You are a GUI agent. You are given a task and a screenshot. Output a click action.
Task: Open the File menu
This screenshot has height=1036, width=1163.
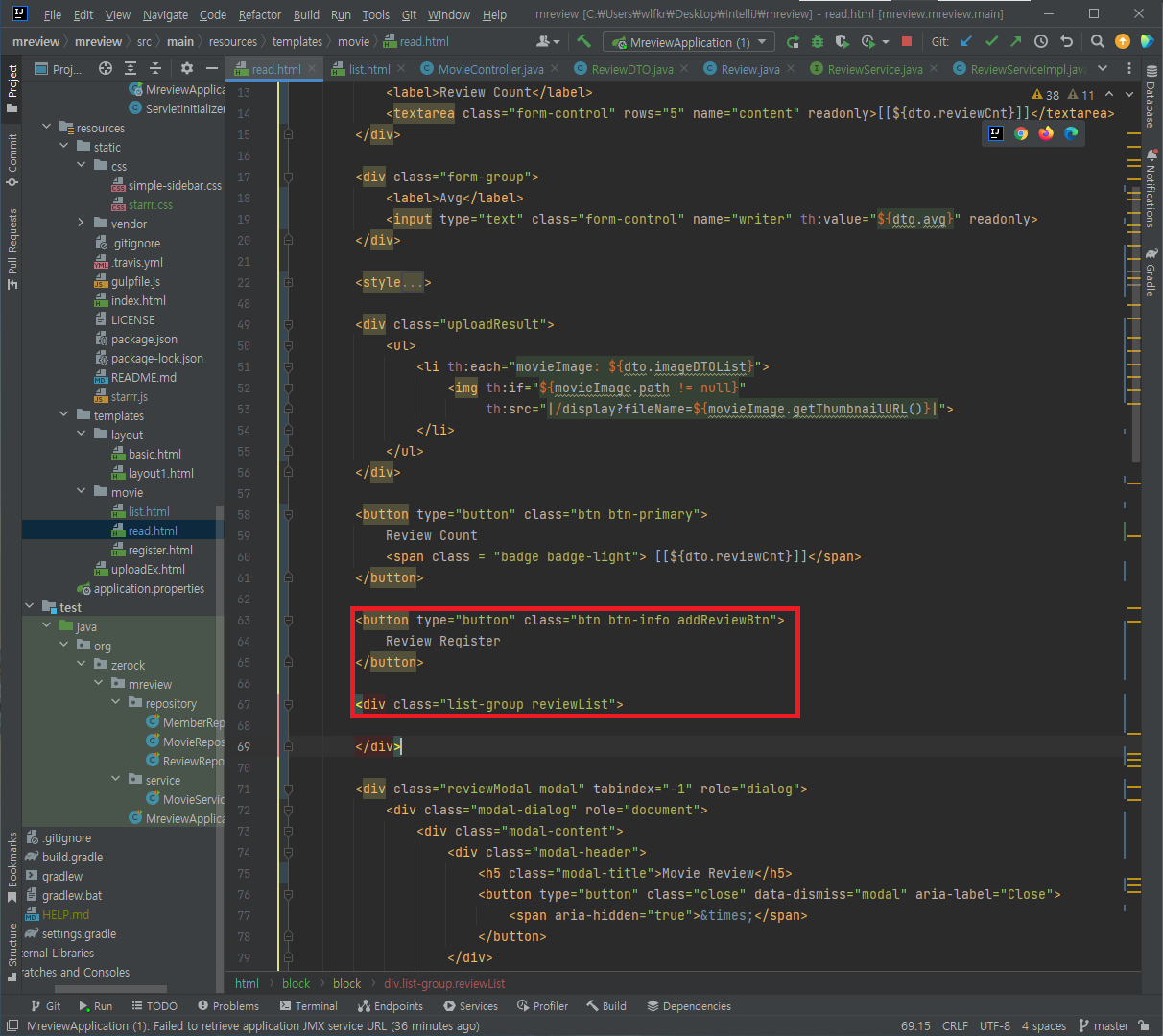53,14
